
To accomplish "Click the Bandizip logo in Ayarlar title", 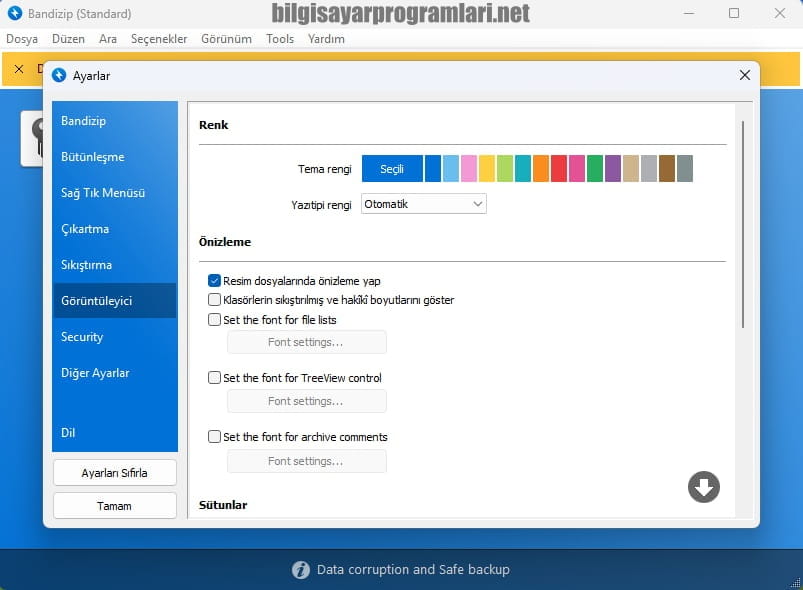I will (59, 75).
